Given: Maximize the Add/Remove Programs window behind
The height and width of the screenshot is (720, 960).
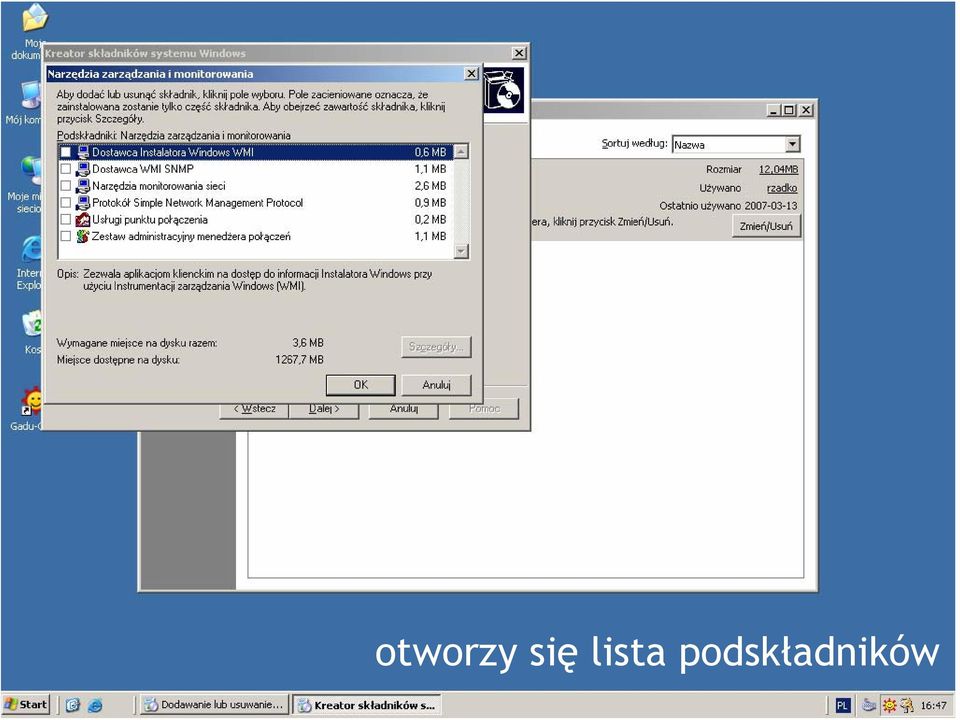Looking at the screenshot, I should coord(789,110).
